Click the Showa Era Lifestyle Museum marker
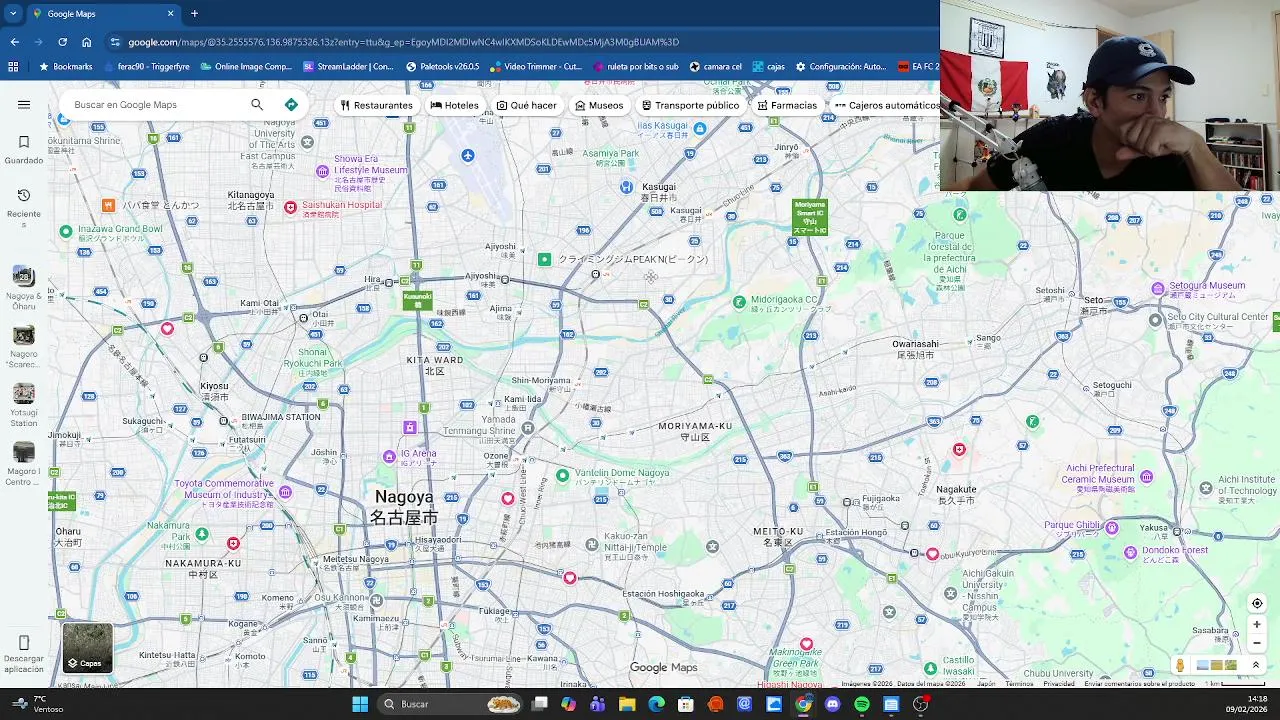Screen dimensions: 1280x720 coord(322,171)
